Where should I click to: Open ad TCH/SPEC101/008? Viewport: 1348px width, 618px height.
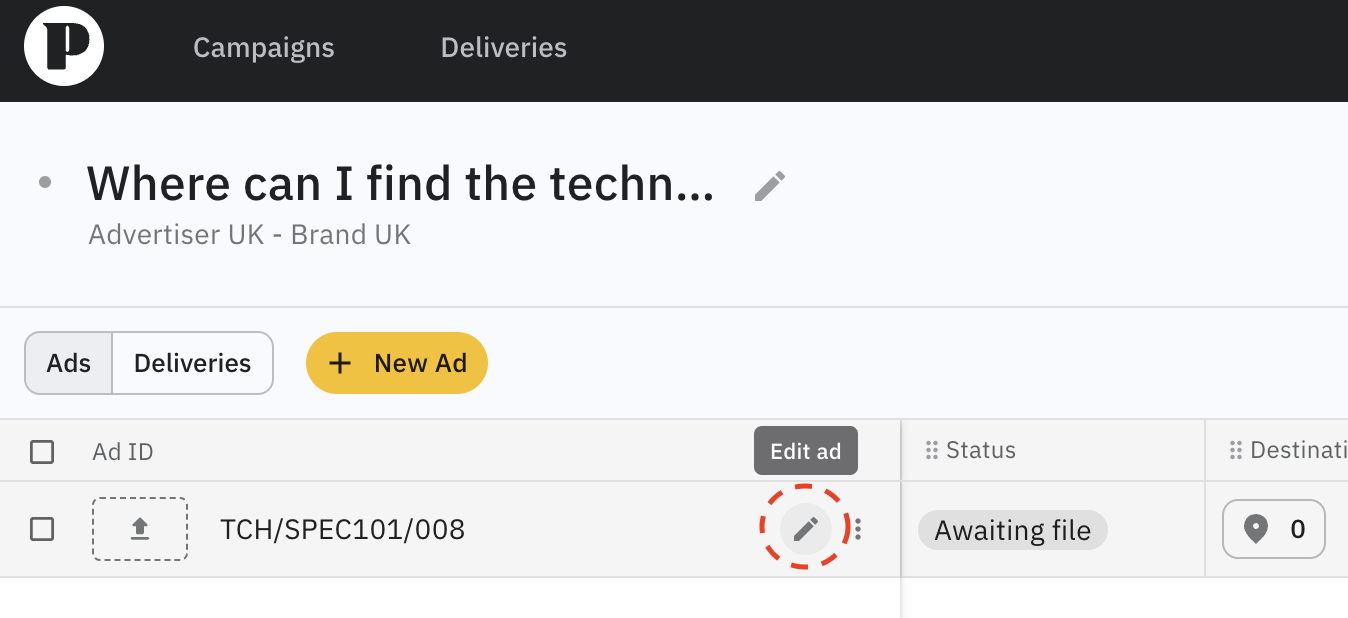point(342,529)
